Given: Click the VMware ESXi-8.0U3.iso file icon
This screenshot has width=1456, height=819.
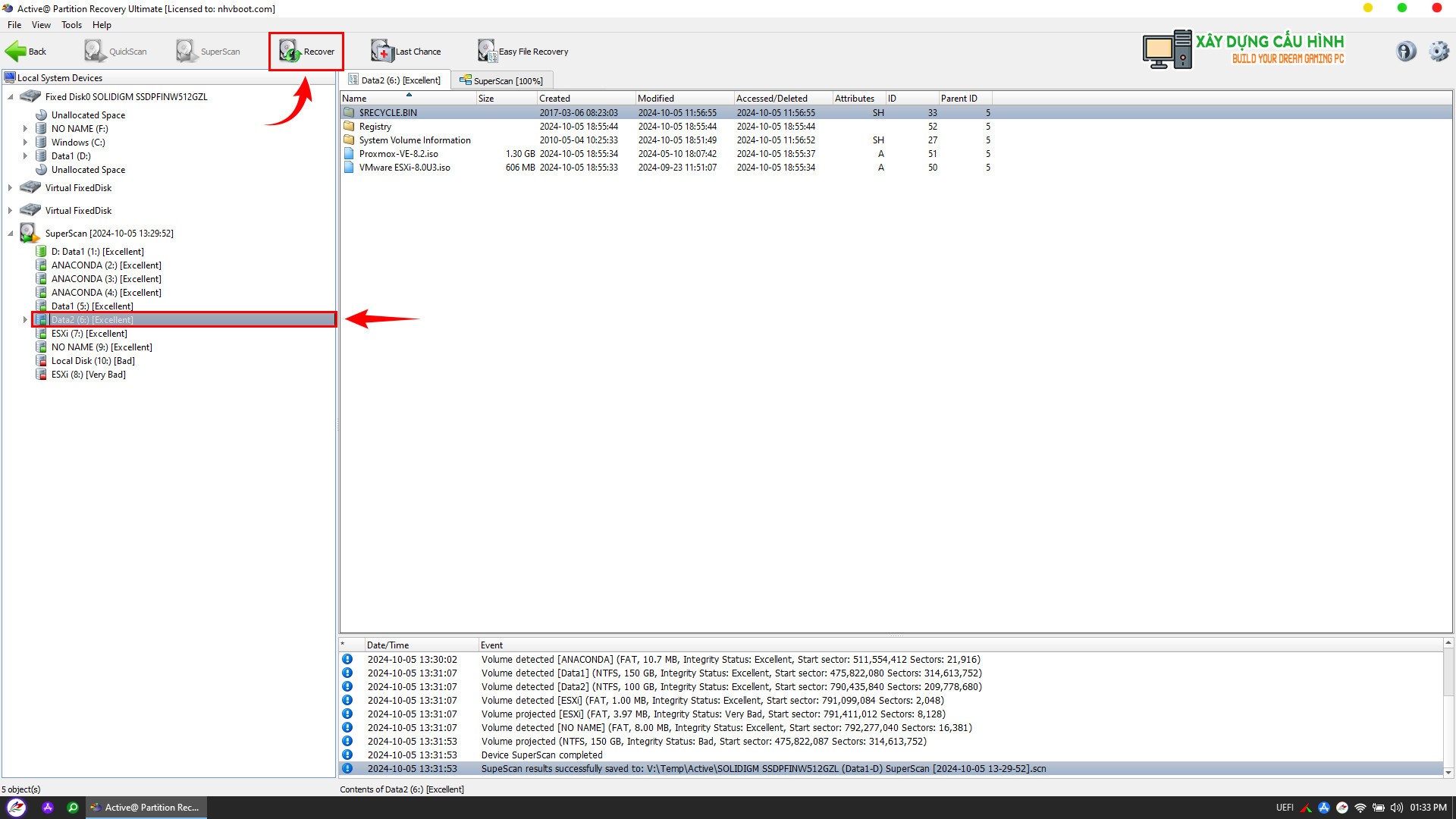Looking at the screenshot, I should coord(349,167).
